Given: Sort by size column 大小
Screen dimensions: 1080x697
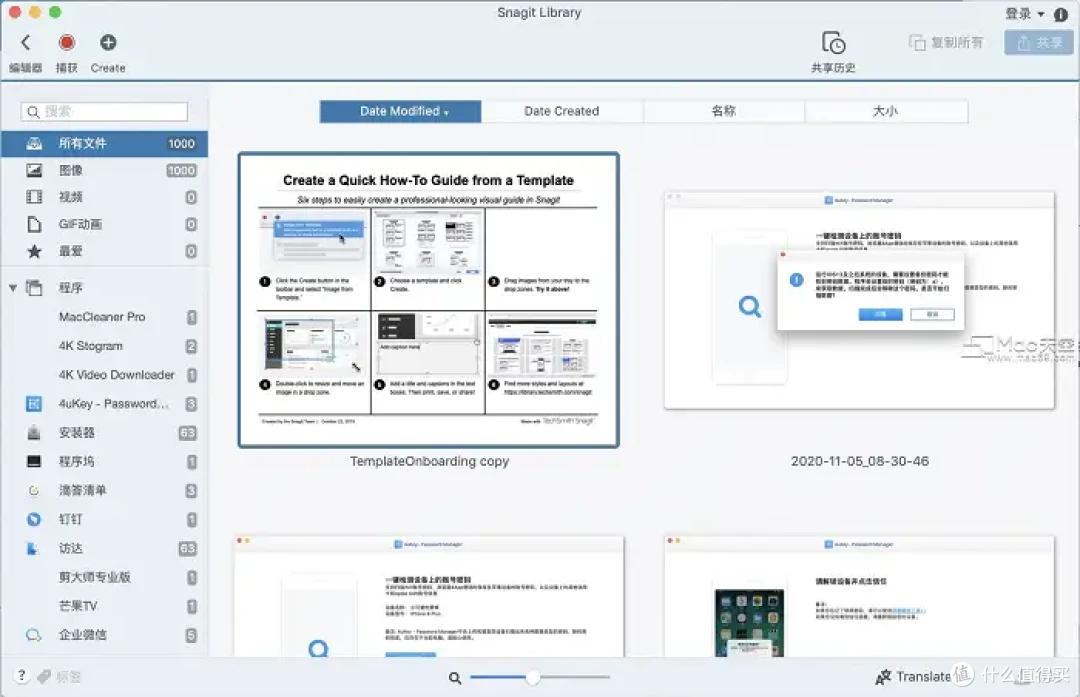Looking at the screenshot, I should 886,112.
